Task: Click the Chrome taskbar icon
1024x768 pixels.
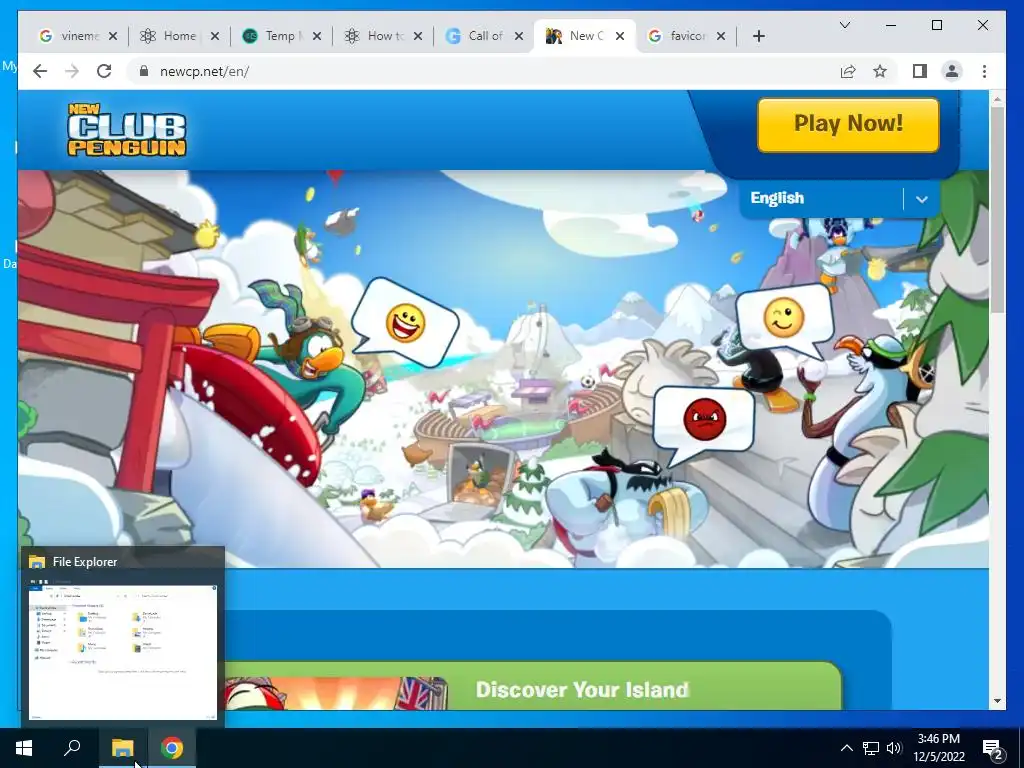Action: (x=172, y=748)
